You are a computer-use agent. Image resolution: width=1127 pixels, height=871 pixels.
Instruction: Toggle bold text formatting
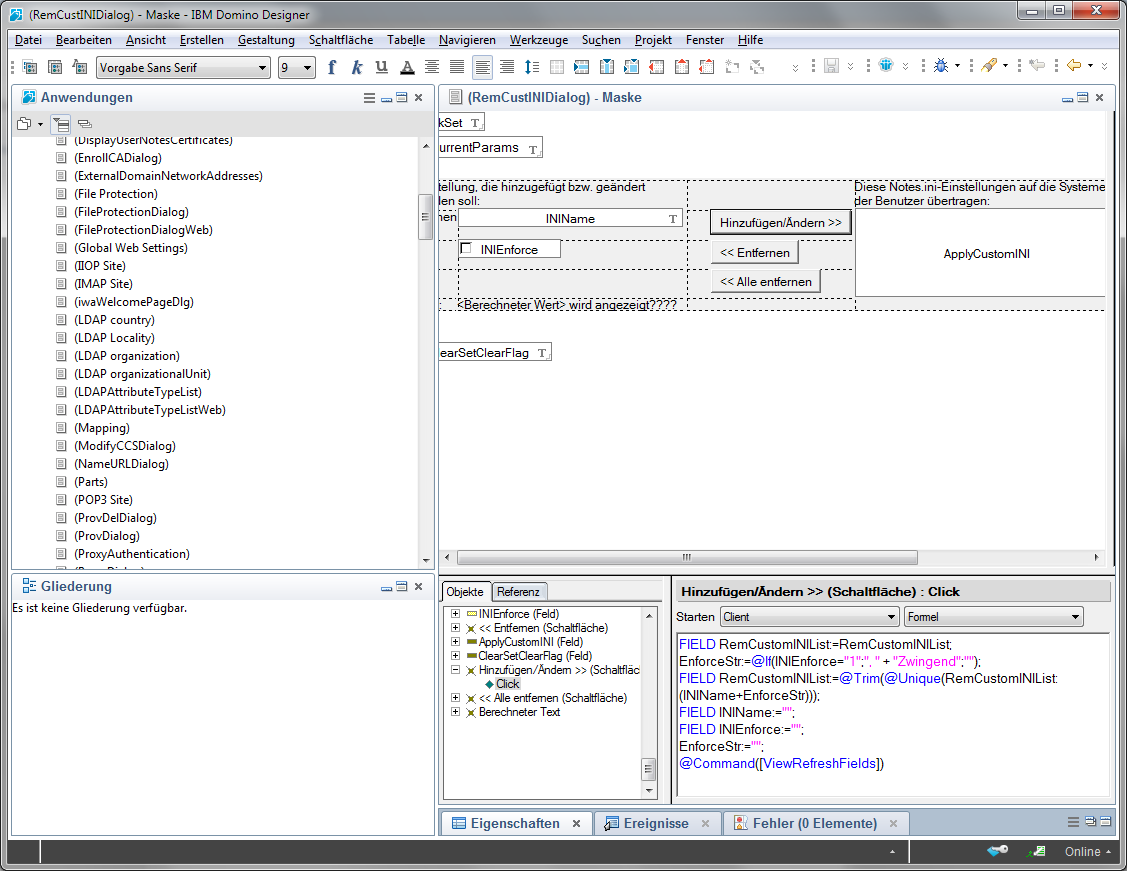click(332, 67)
